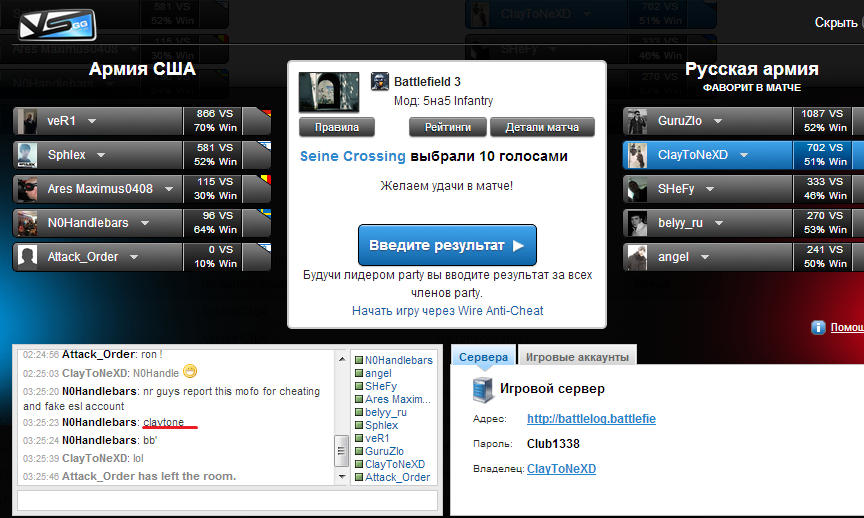864x518 pixels.
Task: Open the Seine Crossing map thumbnail
Action: (329, 91)
